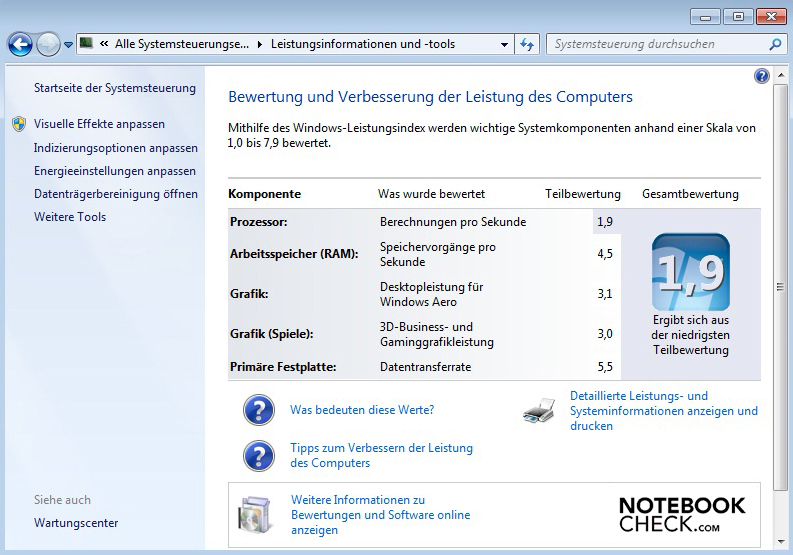Open Indizierungsoptionen anpassen
The width and height of the screenshot is (793, 555).
coord(116,148)
